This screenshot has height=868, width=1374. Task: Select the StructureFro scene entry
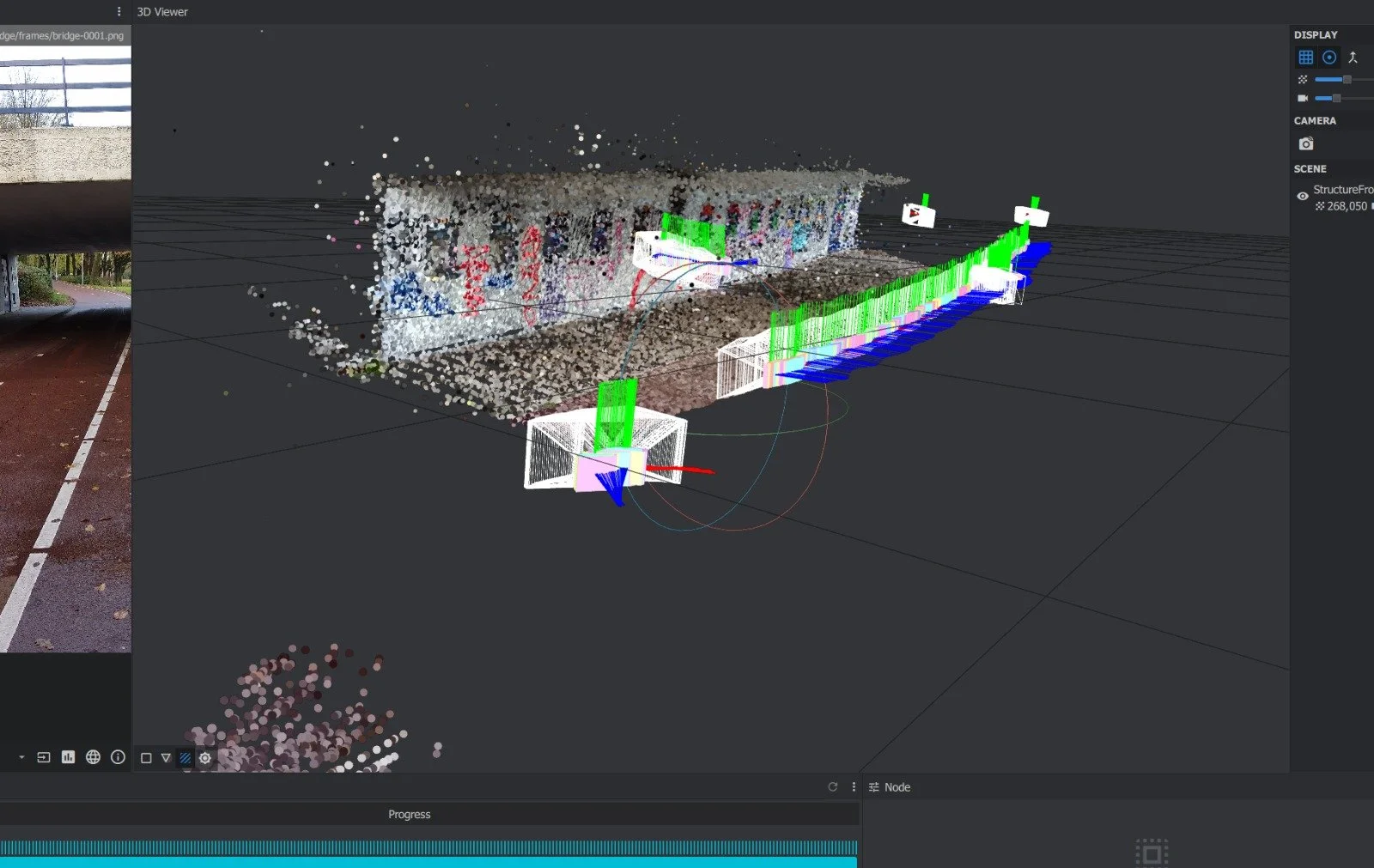pos(1343,190)
